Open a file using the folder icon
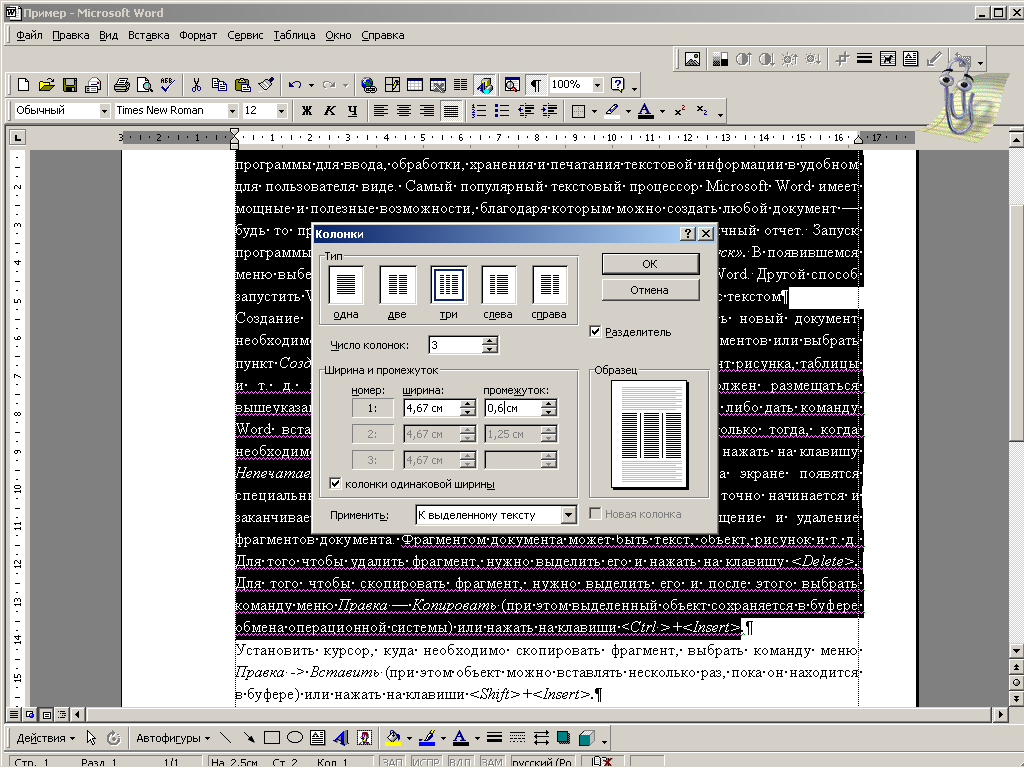This screenshot has width=1024, height=768. (x=46, y=85)
